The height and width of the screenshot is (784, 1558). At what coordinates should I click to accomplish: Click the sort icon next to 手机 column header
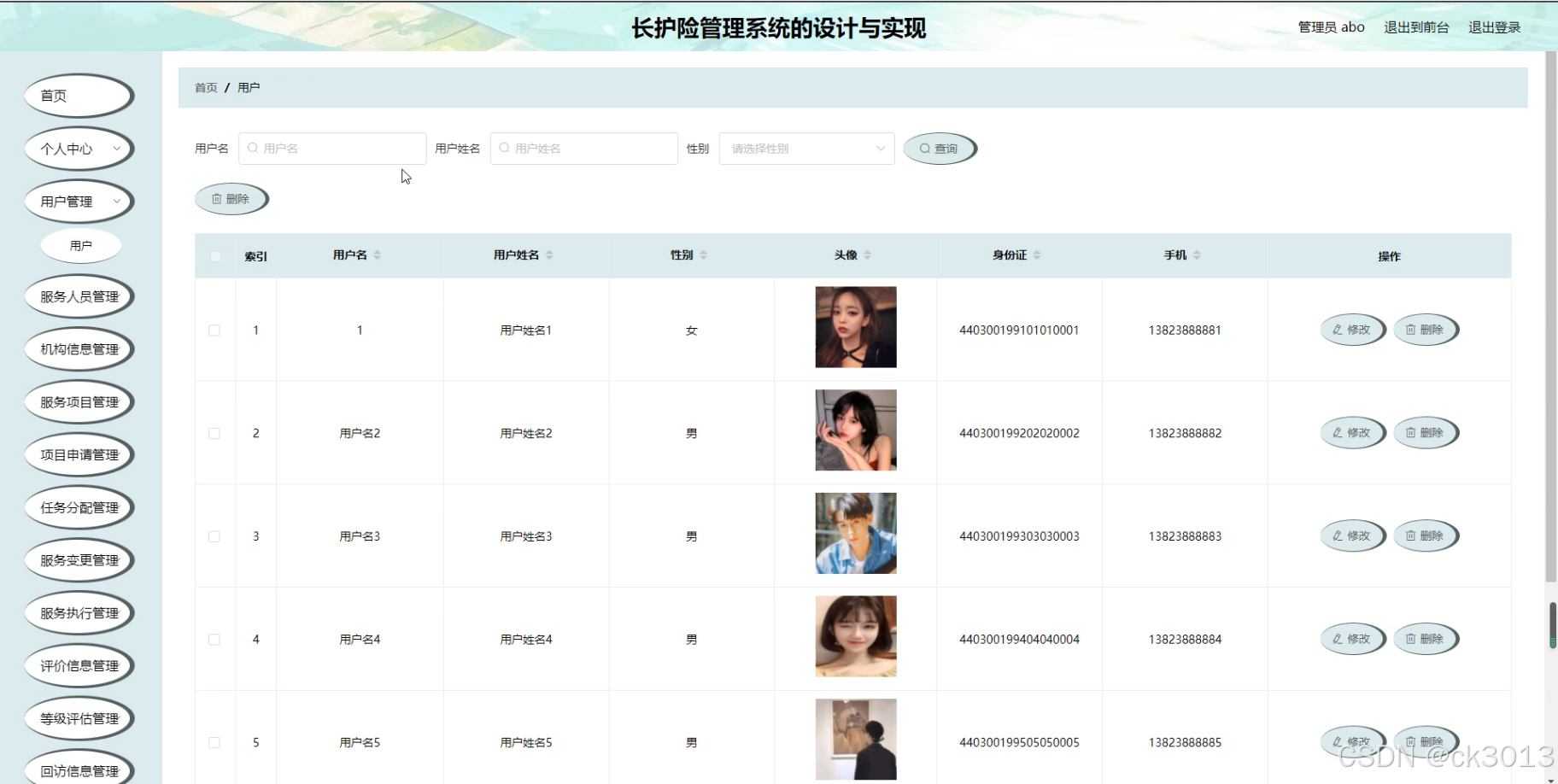tap(1198, 254)
